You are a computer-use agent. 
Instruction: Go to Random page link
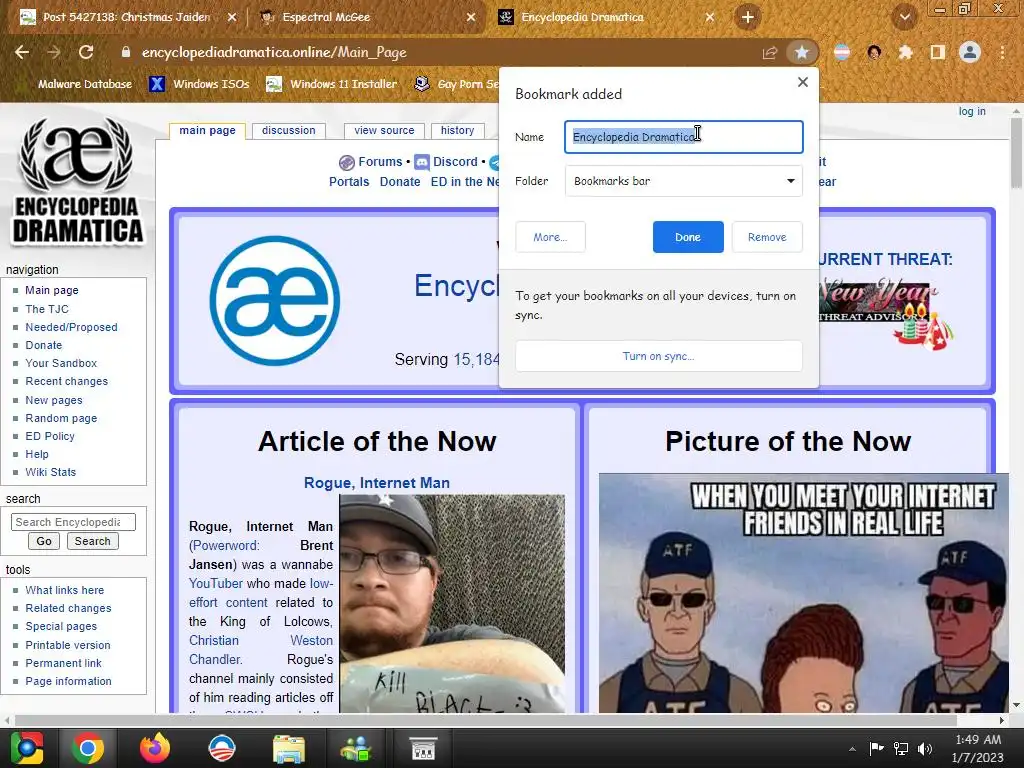61,418
